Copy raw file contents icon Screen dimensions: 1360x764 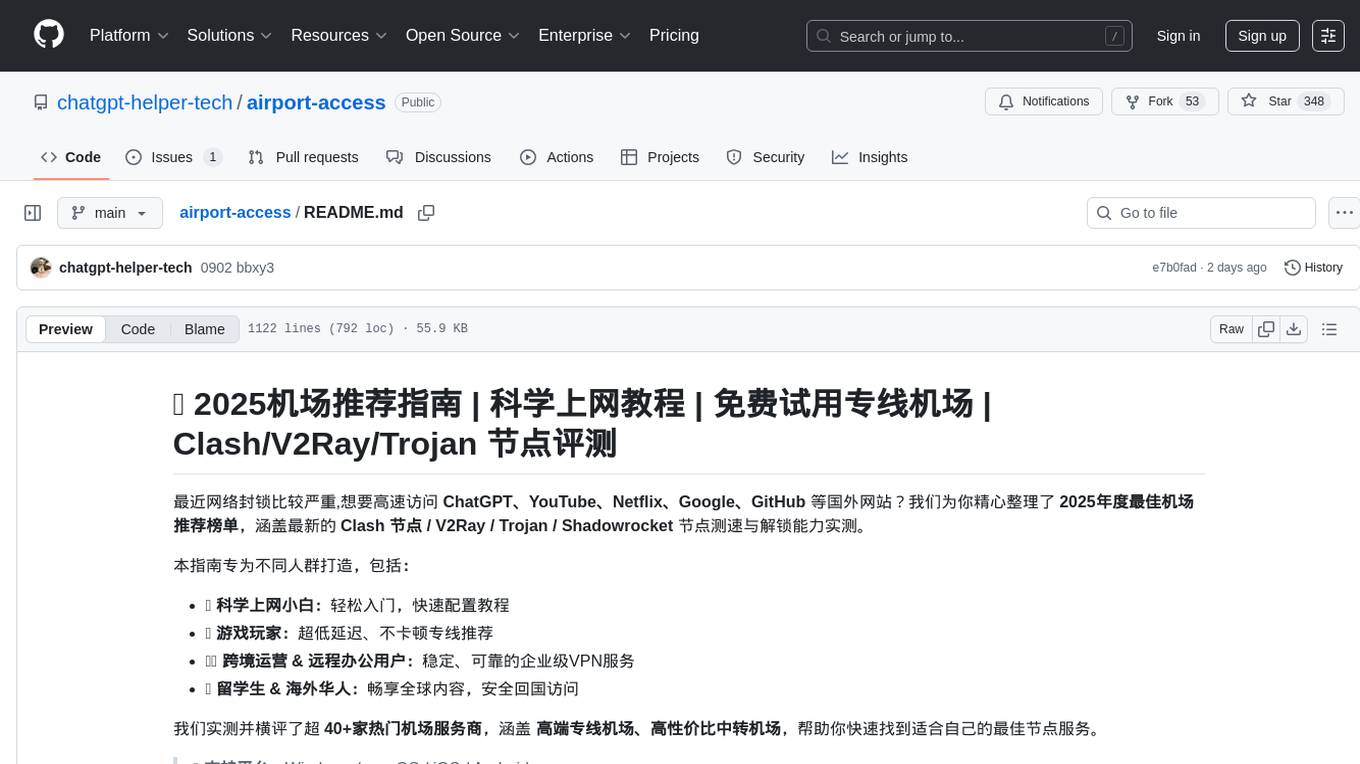click(1266, 329)
